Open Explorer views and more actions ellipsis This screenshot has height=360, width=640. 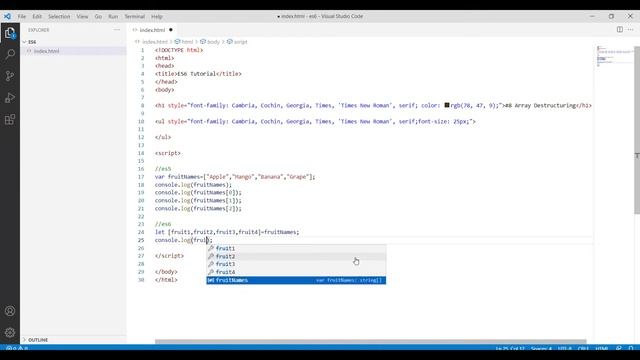click(x=117, y=30)
